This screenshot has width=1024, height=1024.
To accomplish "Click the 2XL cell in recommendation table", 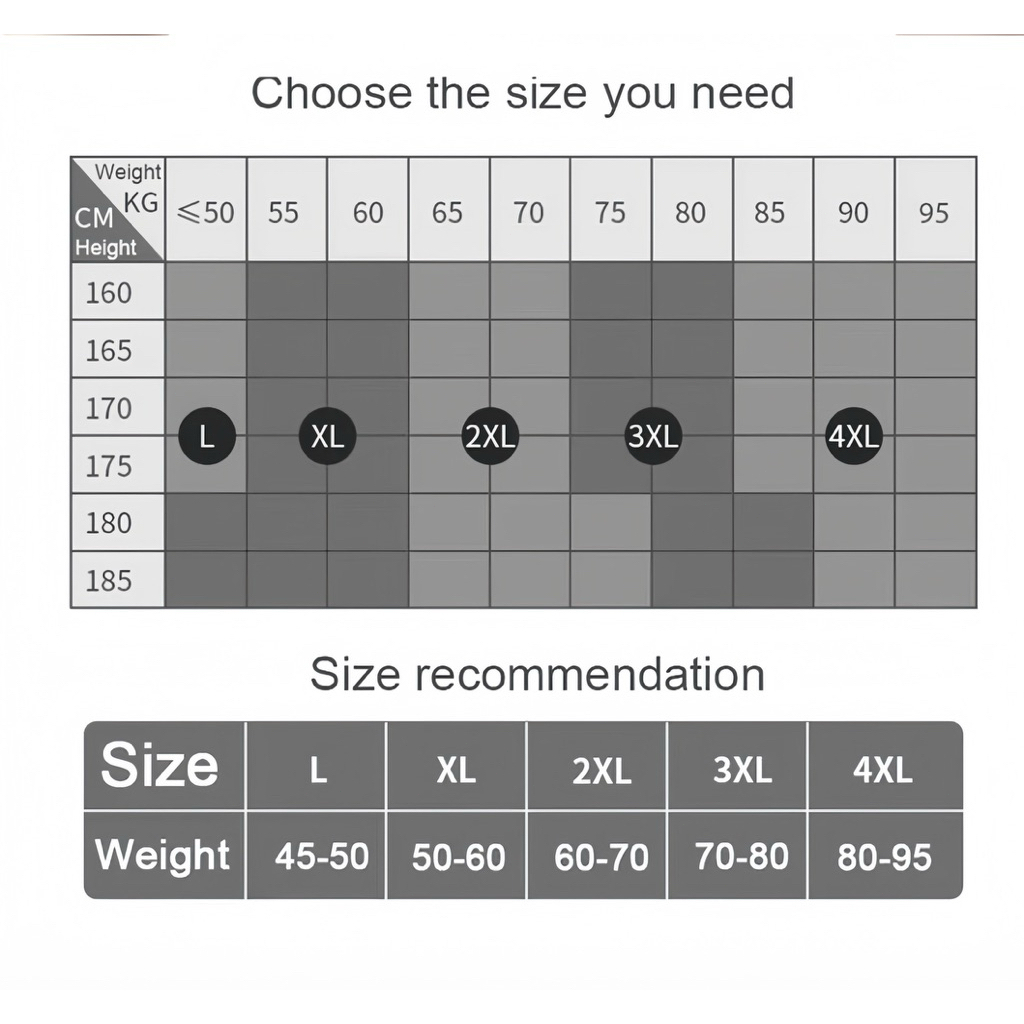I will tap(601, 771).
